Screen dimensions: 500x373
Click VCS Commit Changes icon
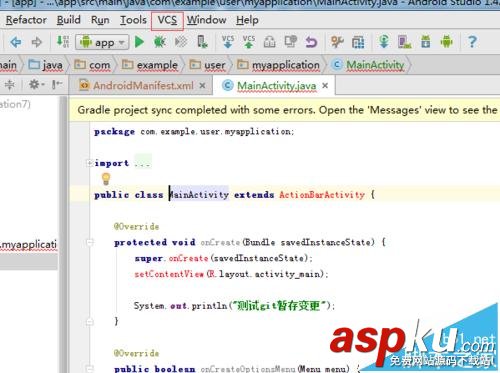coord(249,42)
